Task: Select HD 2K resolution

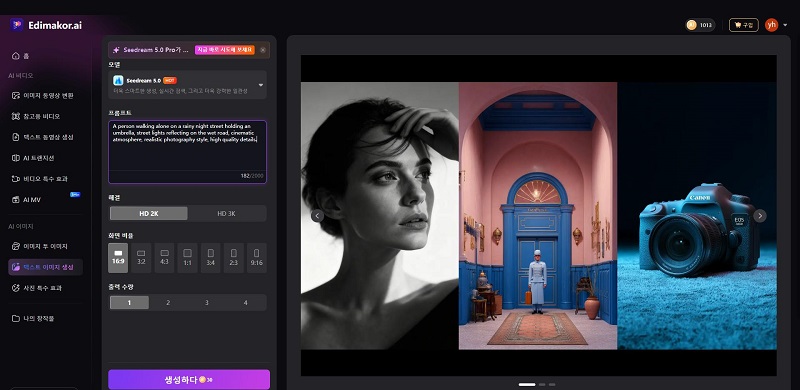Action: (148, 213)
